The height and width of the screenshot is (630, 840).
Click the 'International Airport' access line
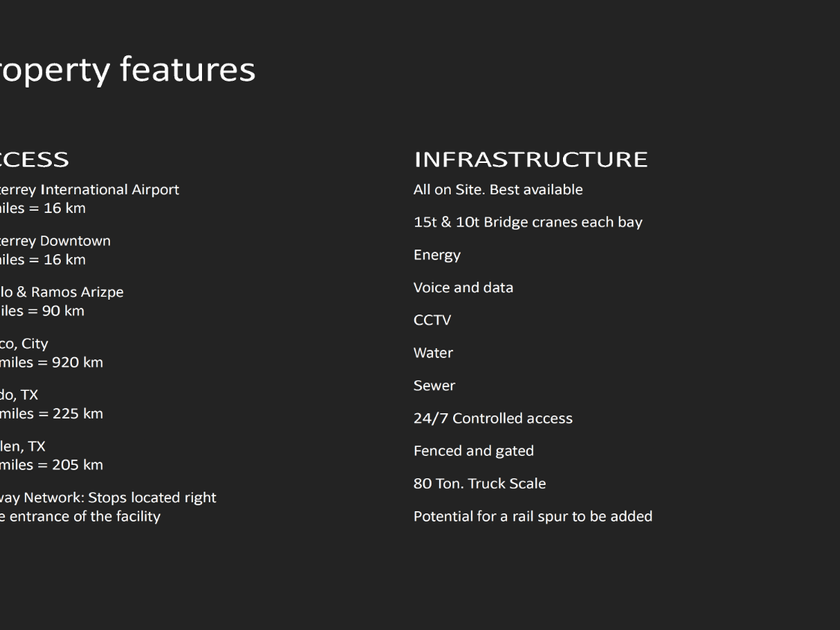pyautogui.click(x=90, y=190)
